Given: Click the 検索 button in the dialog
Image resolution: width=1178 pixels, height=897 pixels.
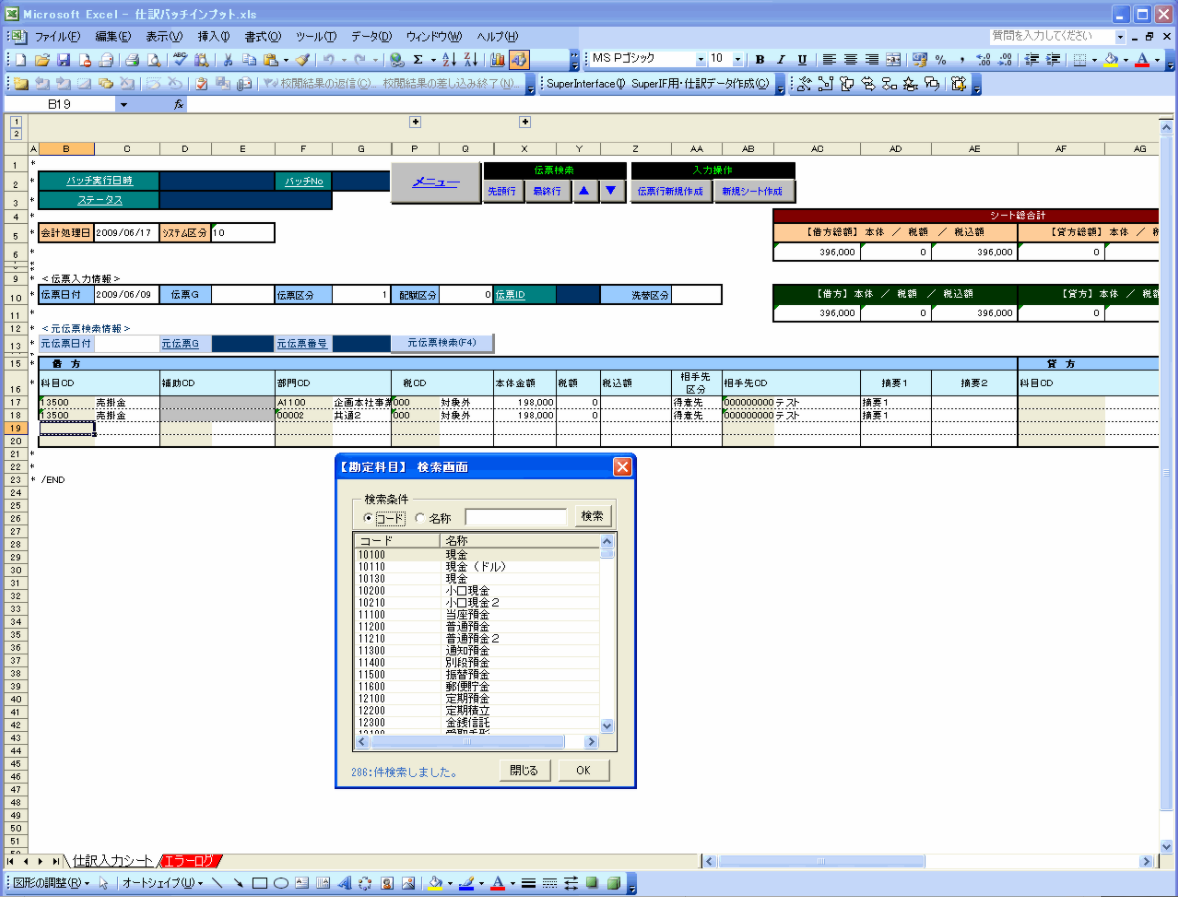Looking at the screenshot, I should pos(592,517).
